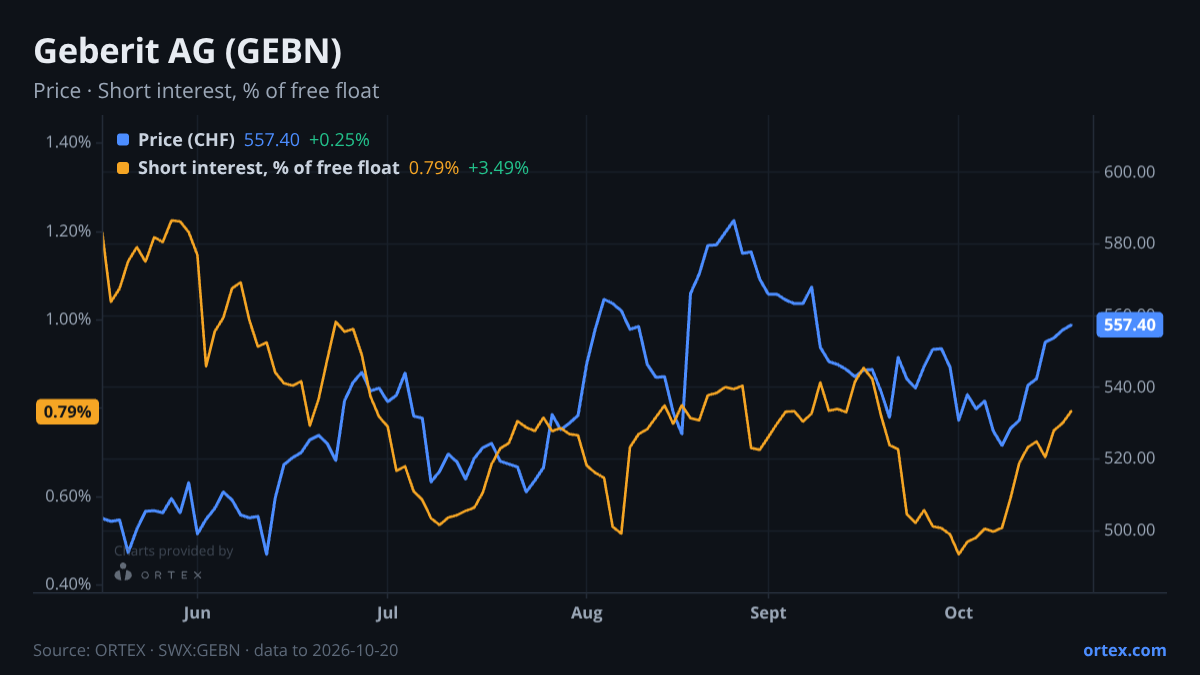Click the 540.00 right axis label
The height and width of the screenshot is (675, 1200).
(x=1129, y=387)
